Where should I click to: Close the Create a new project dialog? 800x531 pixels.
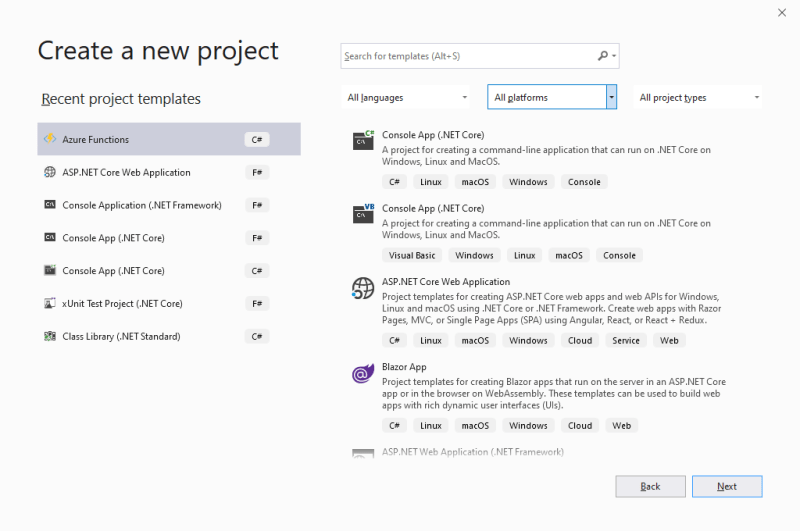pyautogui.click(x=782, y=13)
